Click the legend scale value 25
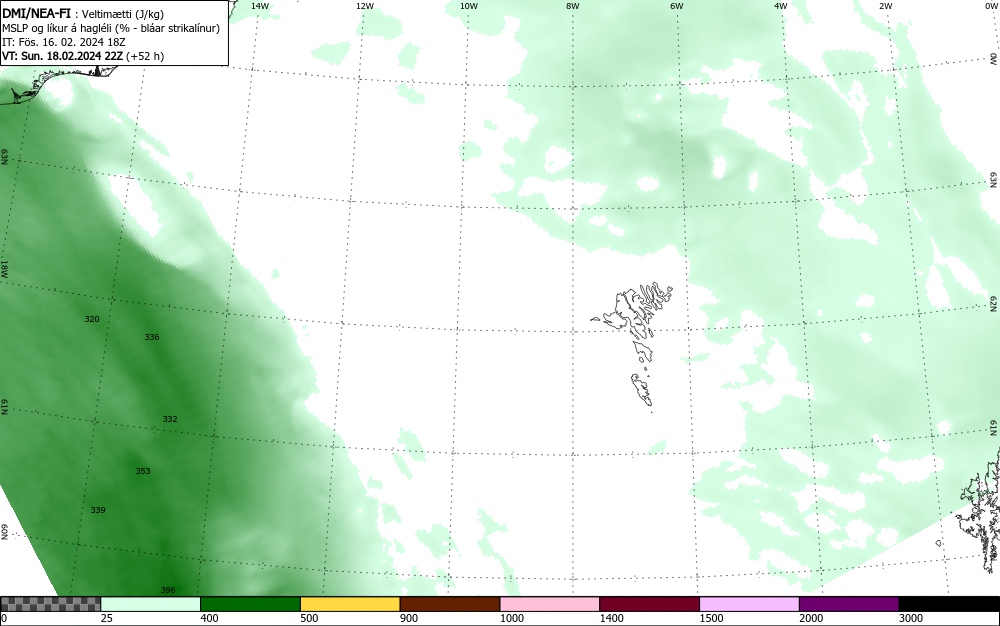The width and height of the screenshot is (1000, 626). (107, 618)
